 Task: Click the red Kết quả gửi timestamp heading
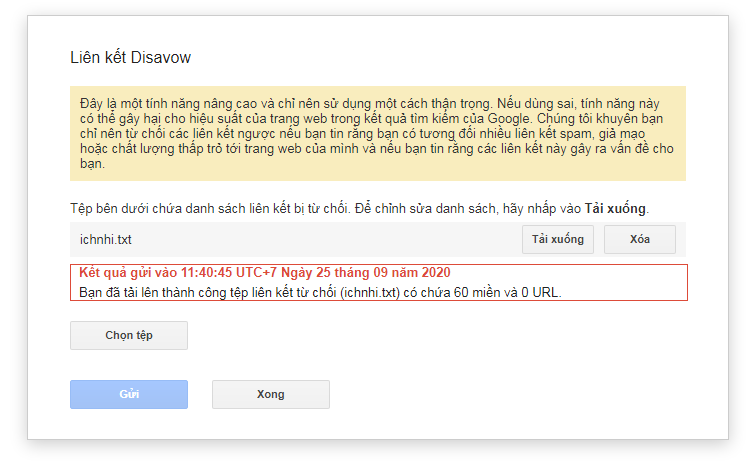[x=265, y=273]
